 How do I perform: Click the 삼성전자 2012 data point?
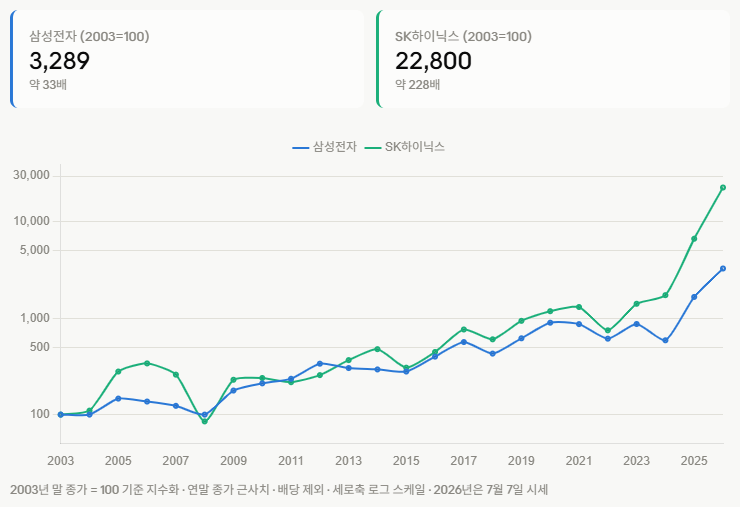click(320, 363)
